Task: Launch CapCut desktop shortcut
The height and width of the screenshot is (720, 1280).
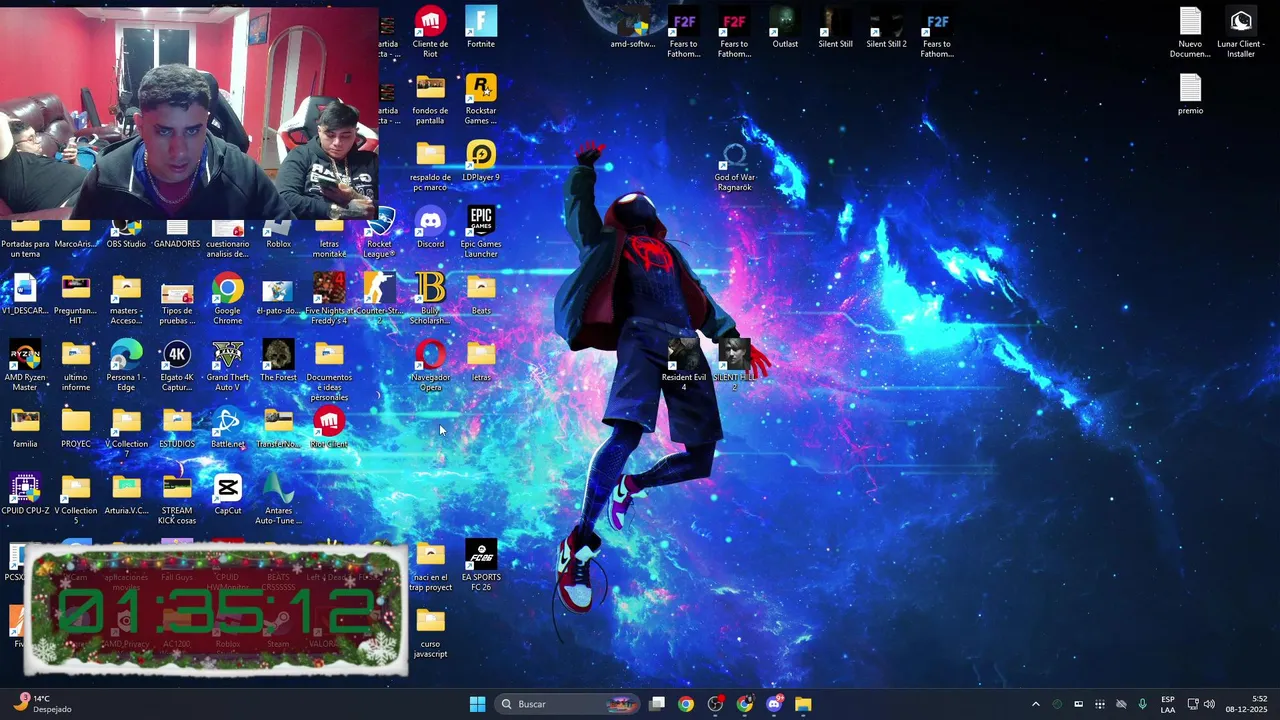Action: 227,495
